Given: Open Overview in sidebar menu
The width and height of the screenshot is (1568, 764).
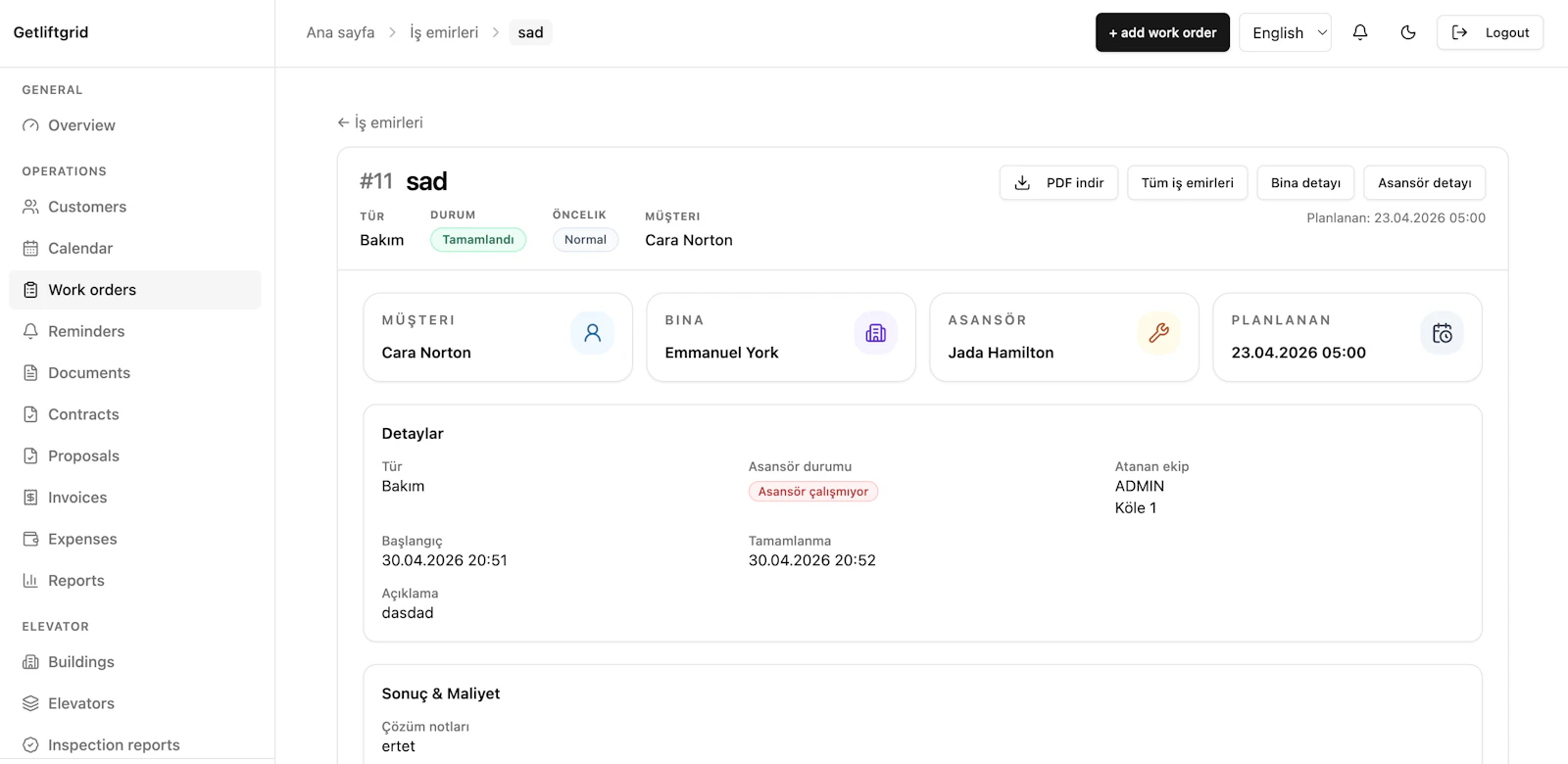Looking at the screenshot, I should 135,125.
